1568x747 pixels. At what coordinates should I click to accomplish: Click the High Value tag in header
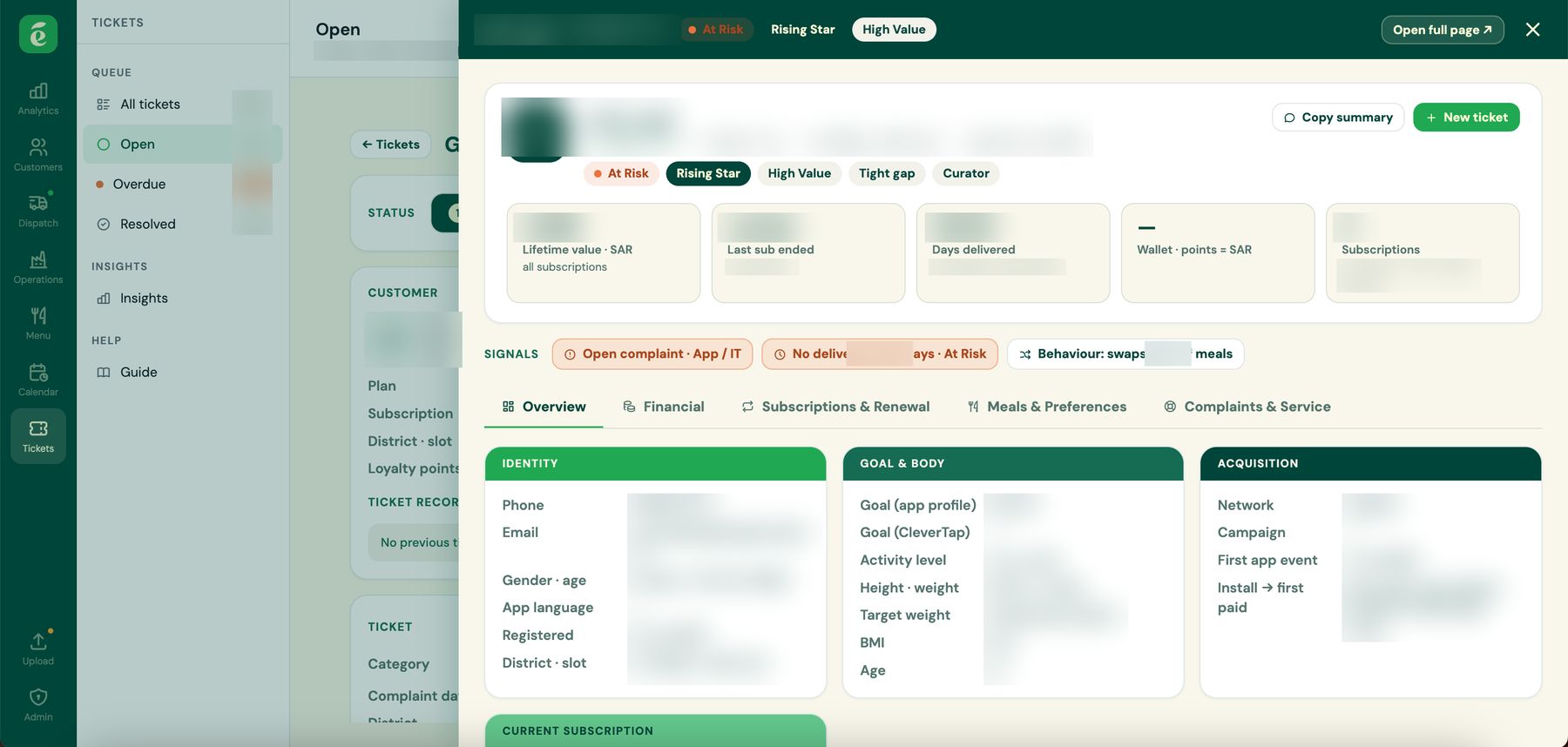coord(894,30)
